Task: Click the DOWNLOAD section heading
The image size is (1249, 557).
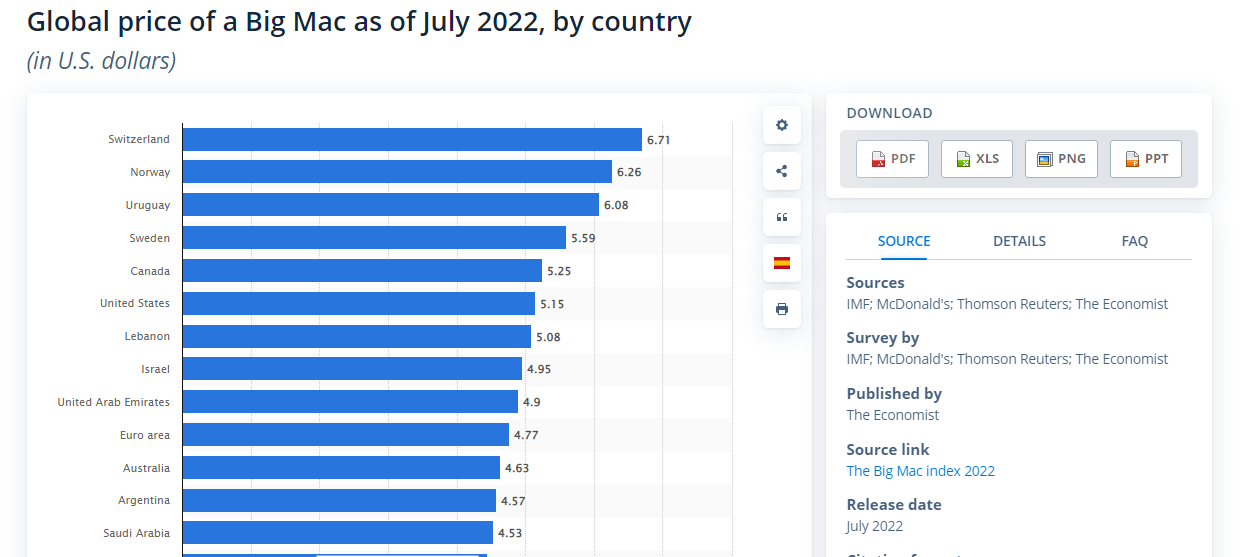Action: pyautogui.click(x=889, y=113)
